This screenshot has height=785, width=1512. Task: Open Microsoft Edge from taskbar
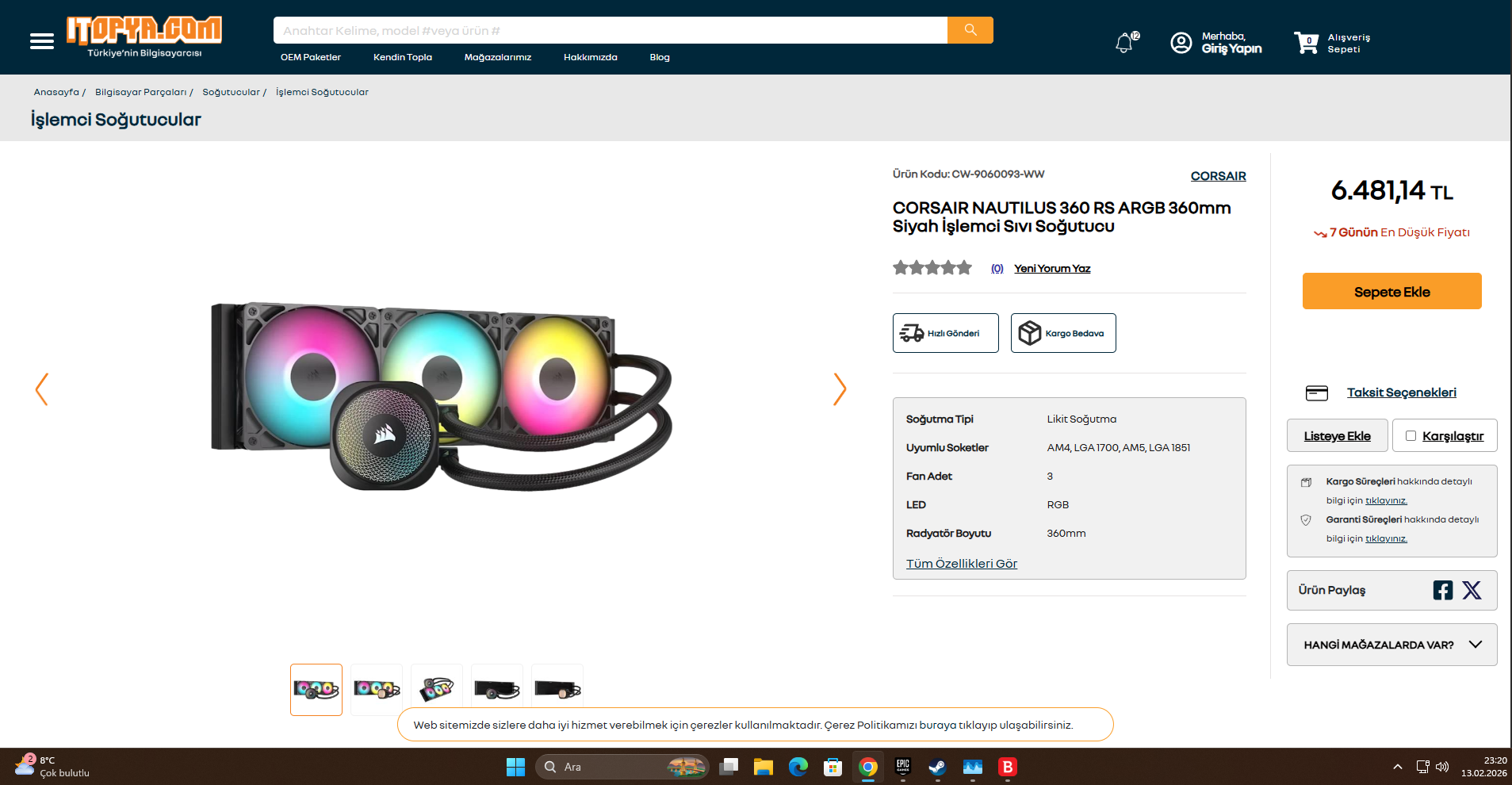[x=798, y=767]
